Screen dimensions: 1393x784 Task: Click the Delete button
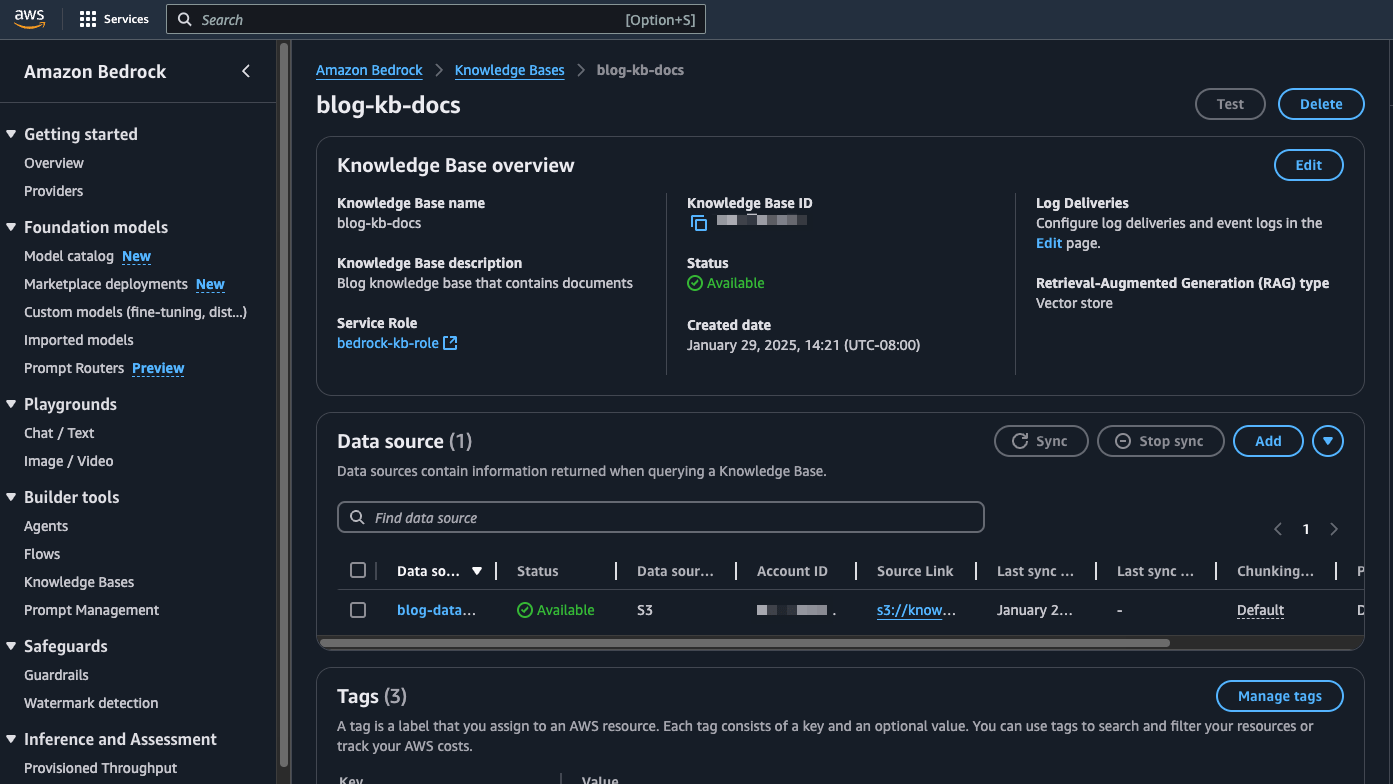[1321, 104]
